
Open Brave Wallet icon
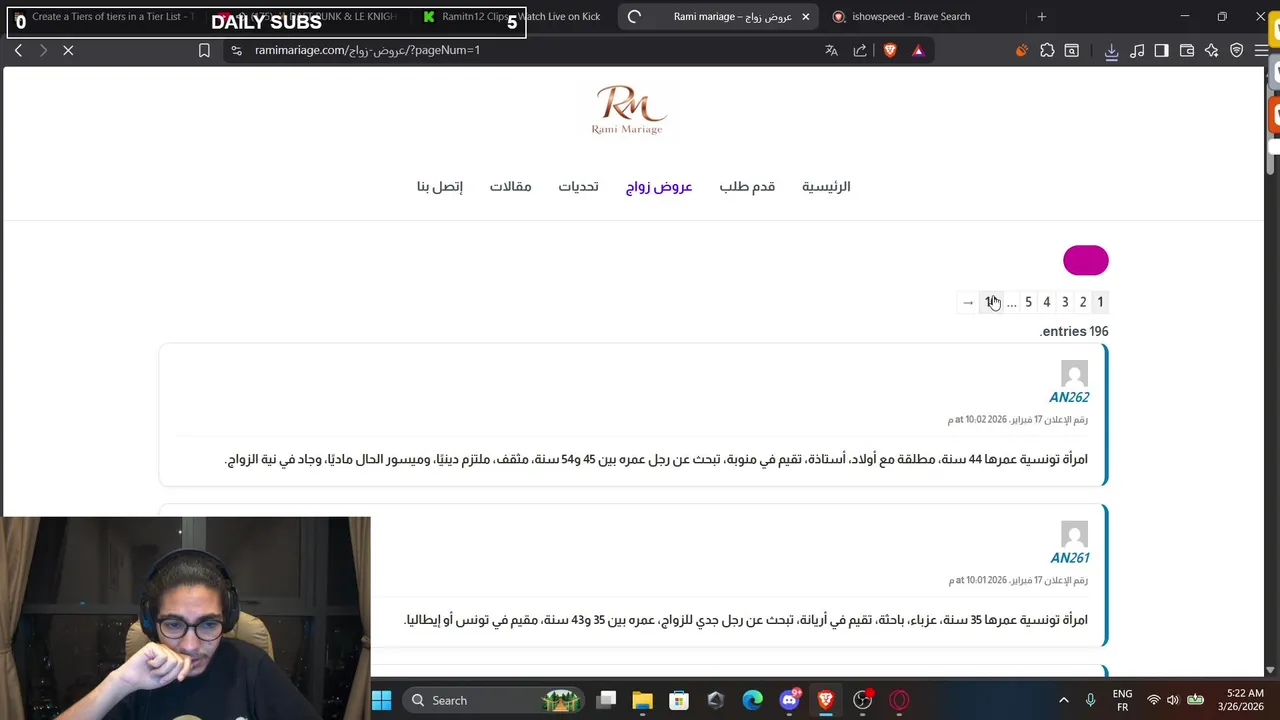pyautogui.click(x=1187, y=50)
